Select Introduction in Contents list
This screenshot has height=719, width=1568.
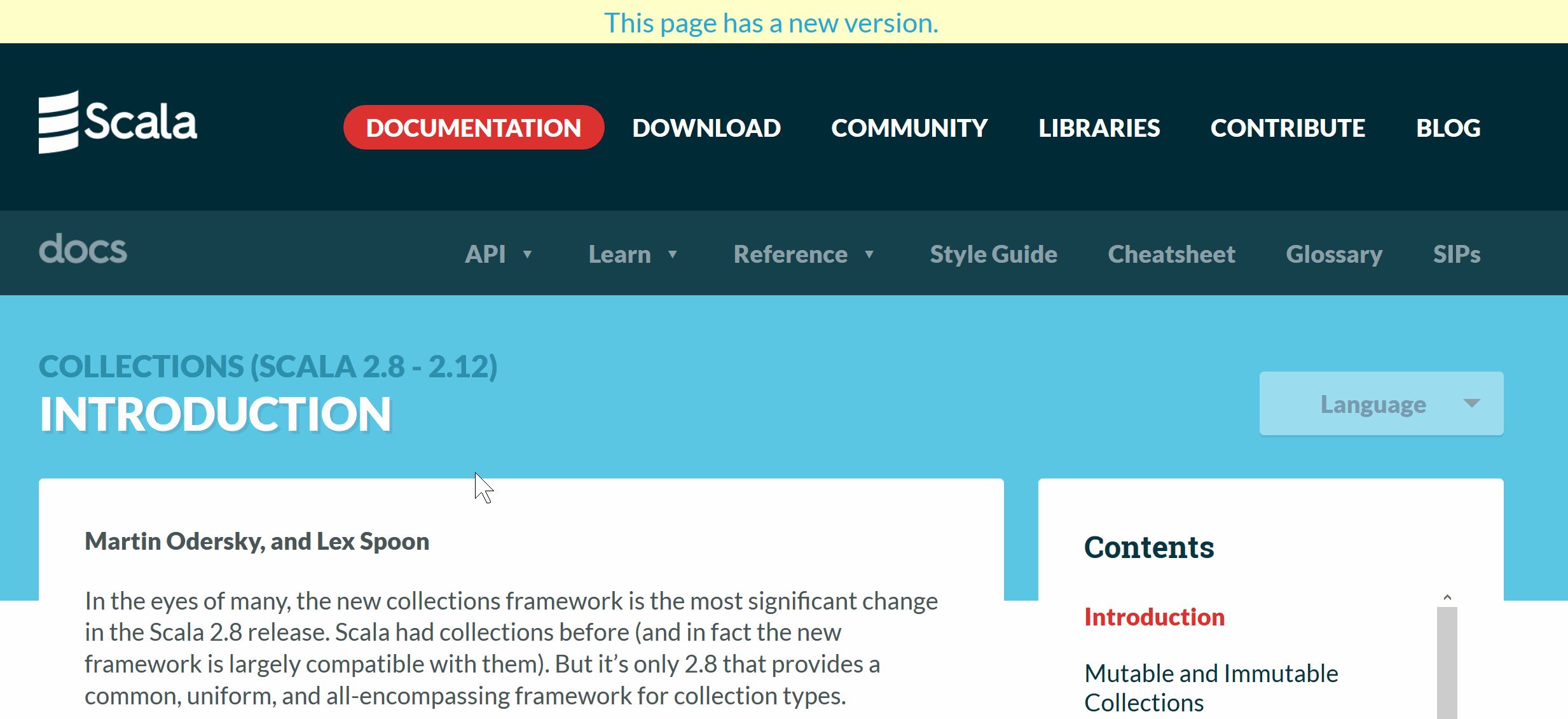[x=1154, y=617]
